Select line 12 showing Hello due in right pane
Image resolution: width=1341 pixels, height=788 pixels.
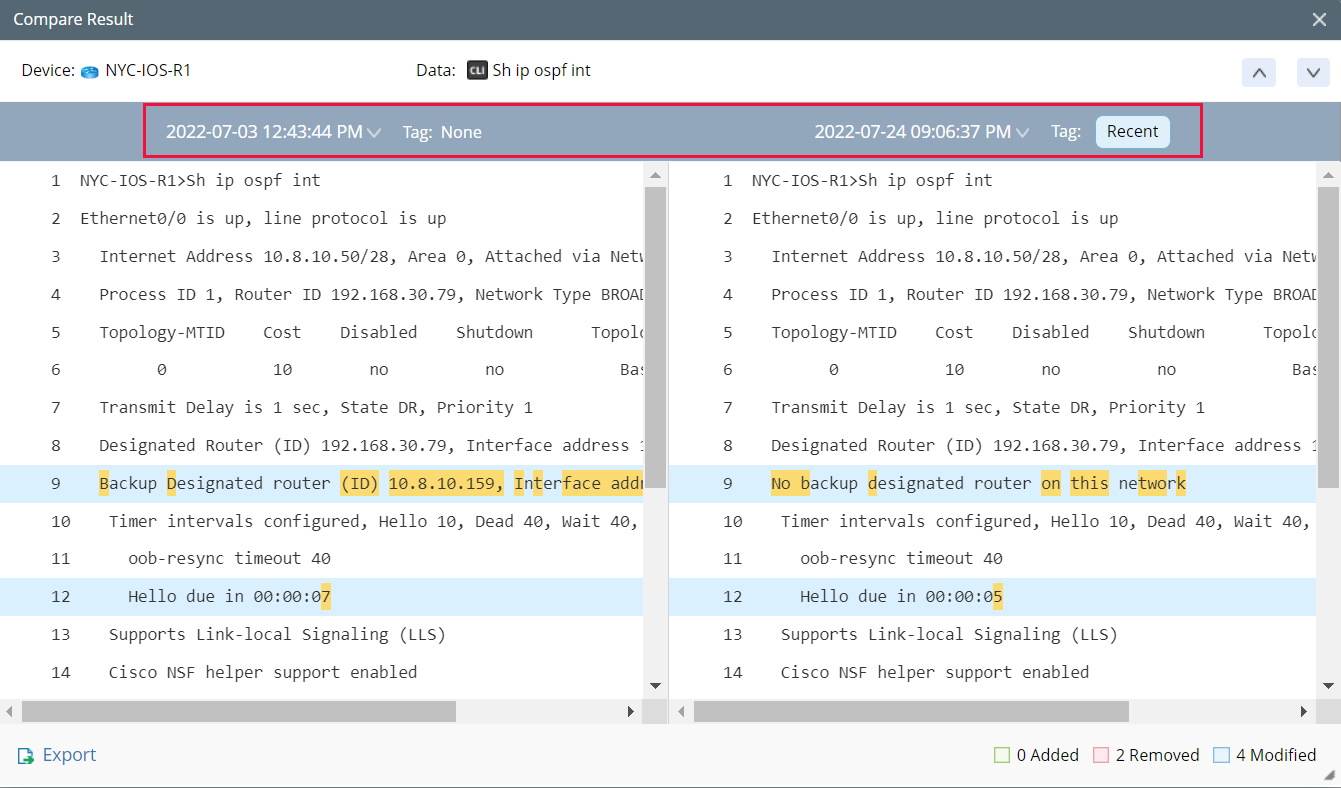[x=900, y=596]
